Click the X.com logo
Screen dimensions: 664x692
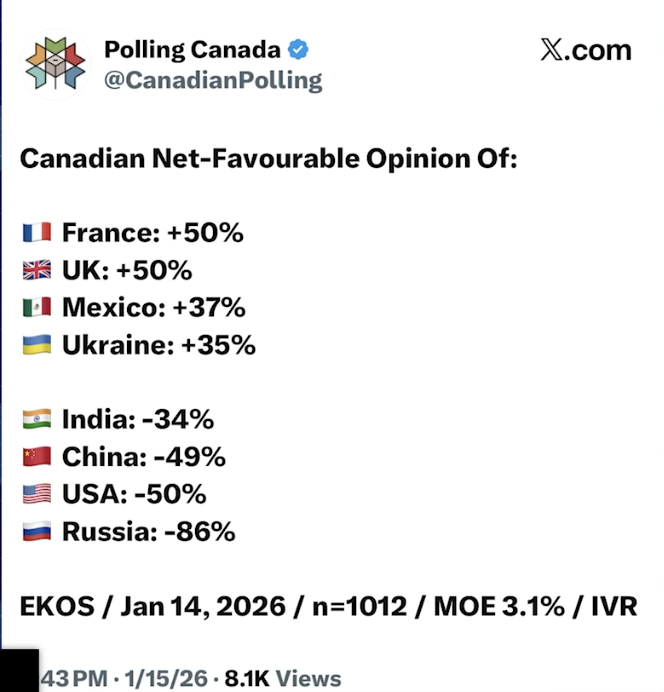pos(585,50)
